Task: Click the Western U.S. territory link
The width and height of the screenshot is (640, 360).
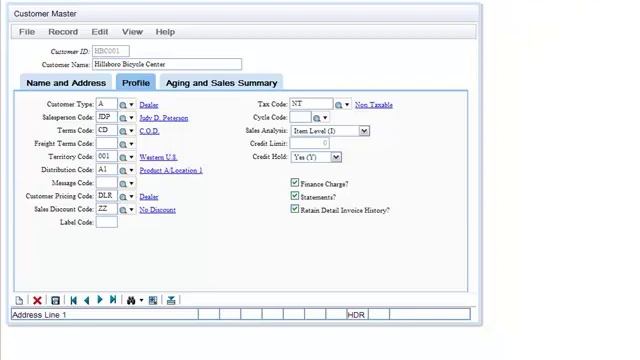Action: (158, 158)
